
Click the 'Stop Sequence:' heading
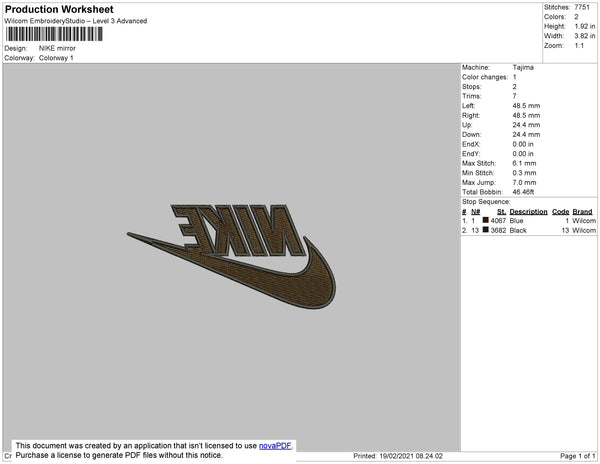click(486, 202)
